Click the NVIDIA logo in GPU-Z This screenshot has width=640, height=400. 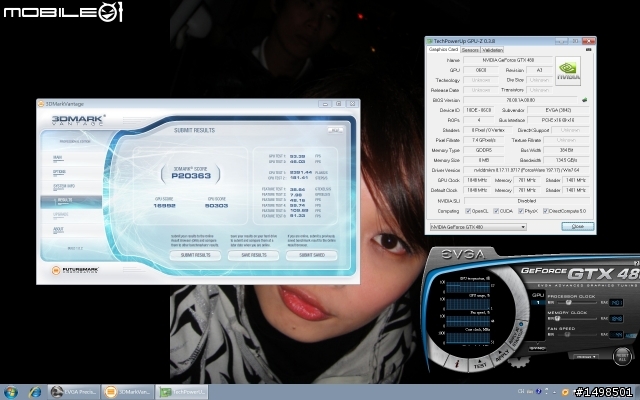568,71
